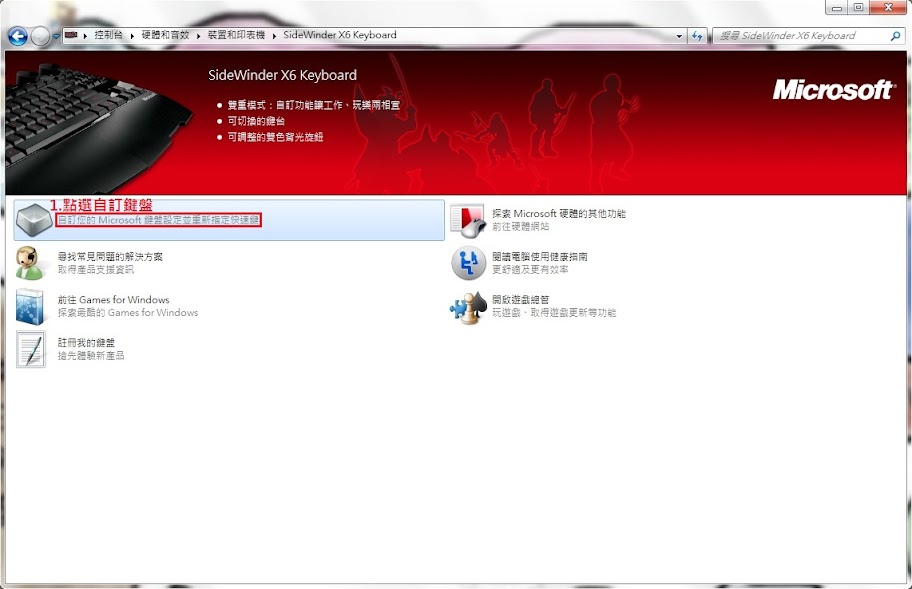This screenshot has height=589, width=912.
Task: Click the 探索最酷的 Games for Windows description text
Action: (127, 312)
